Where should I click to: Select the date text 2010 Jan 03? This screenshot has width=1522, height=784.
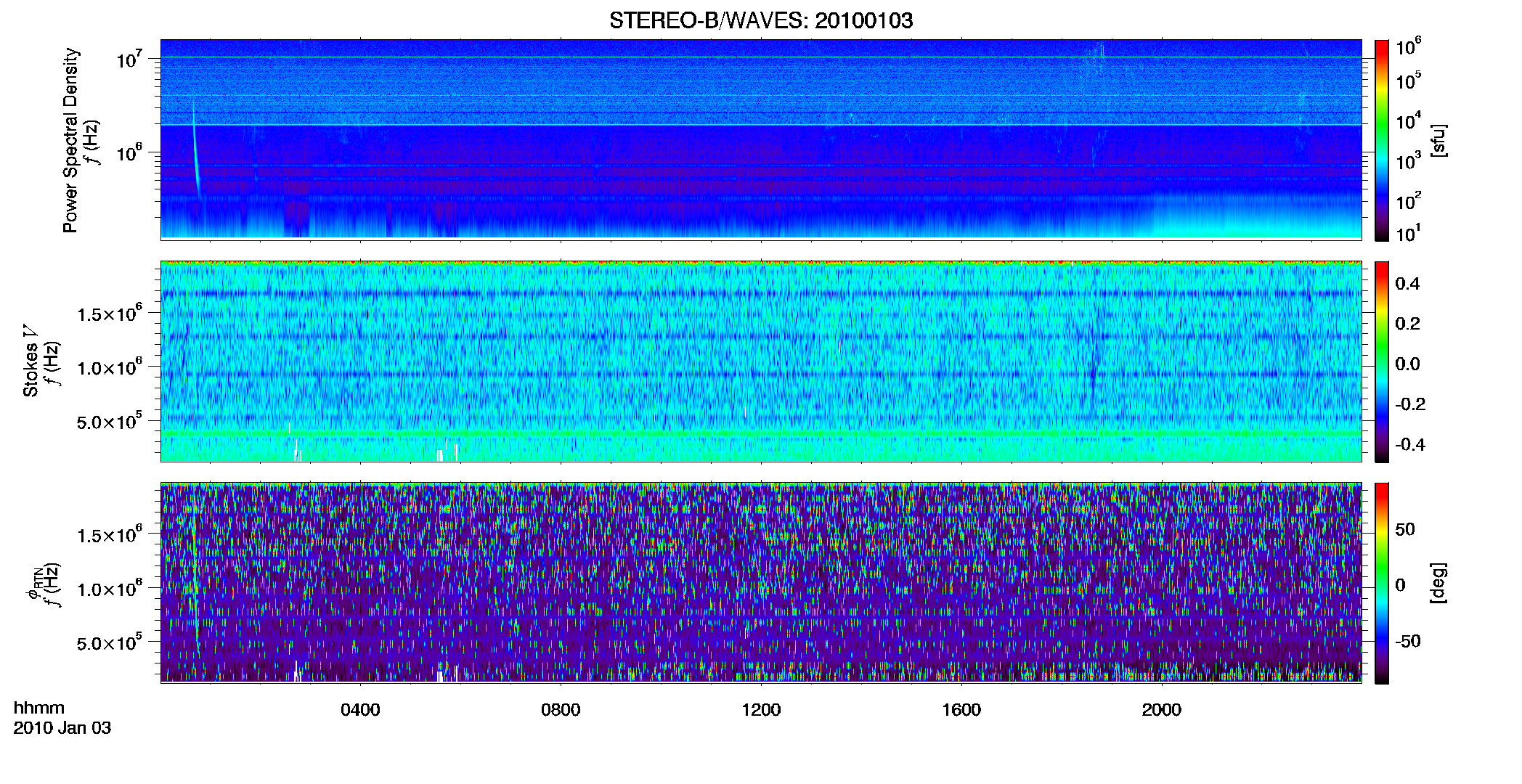point(62,728)
